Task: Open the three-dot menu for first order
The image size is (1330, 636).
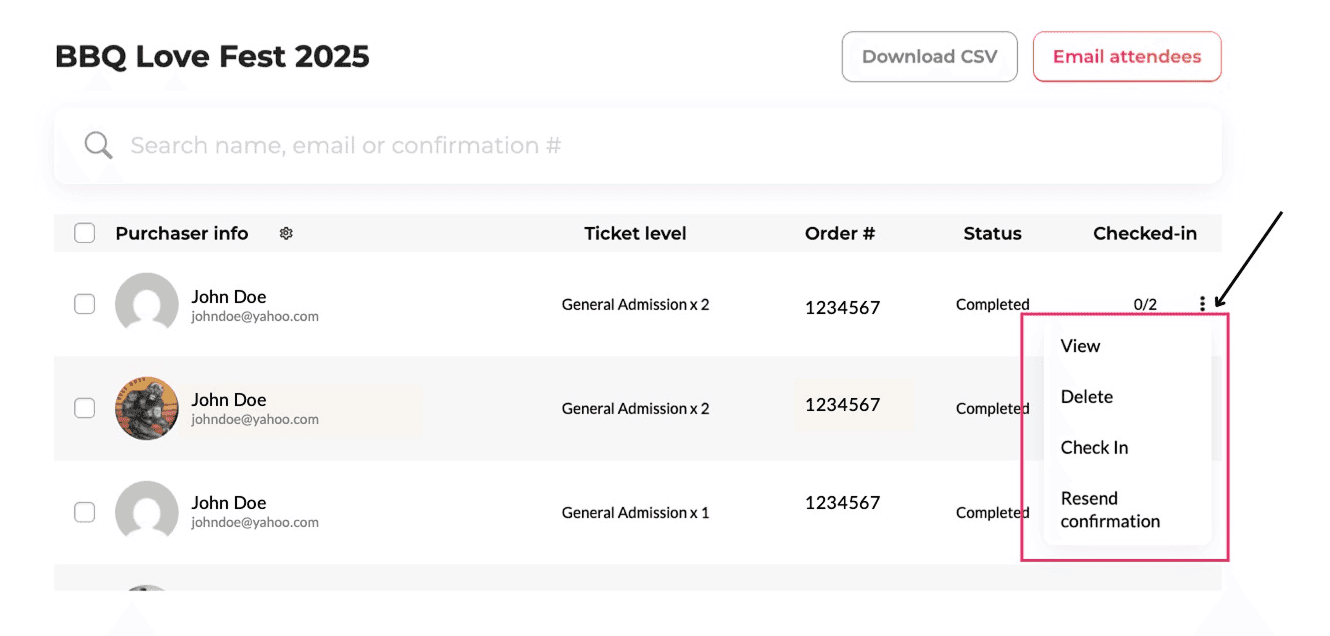Action: pos(1202,304)
